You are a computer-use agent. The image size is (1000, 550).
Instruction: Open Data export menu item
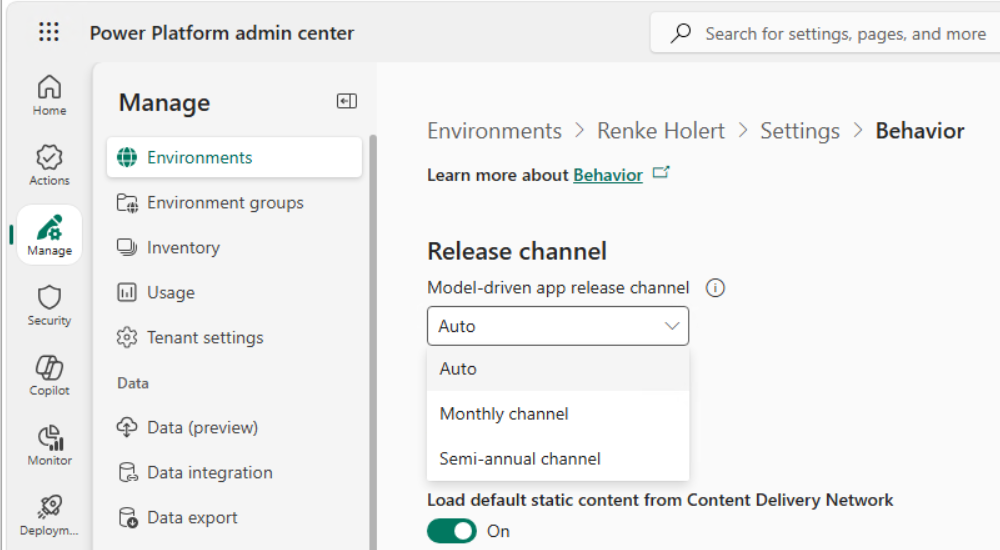[x=235, y=517]
